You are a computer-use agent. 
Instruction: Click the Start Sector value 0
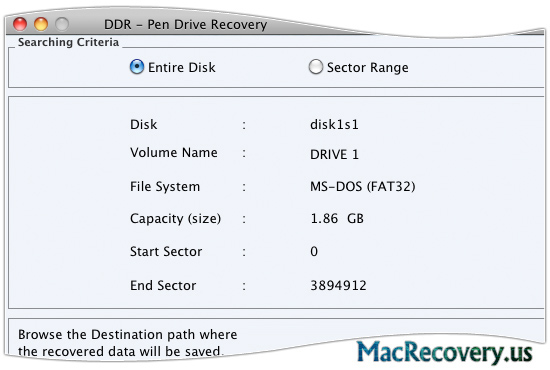(314, 251)
